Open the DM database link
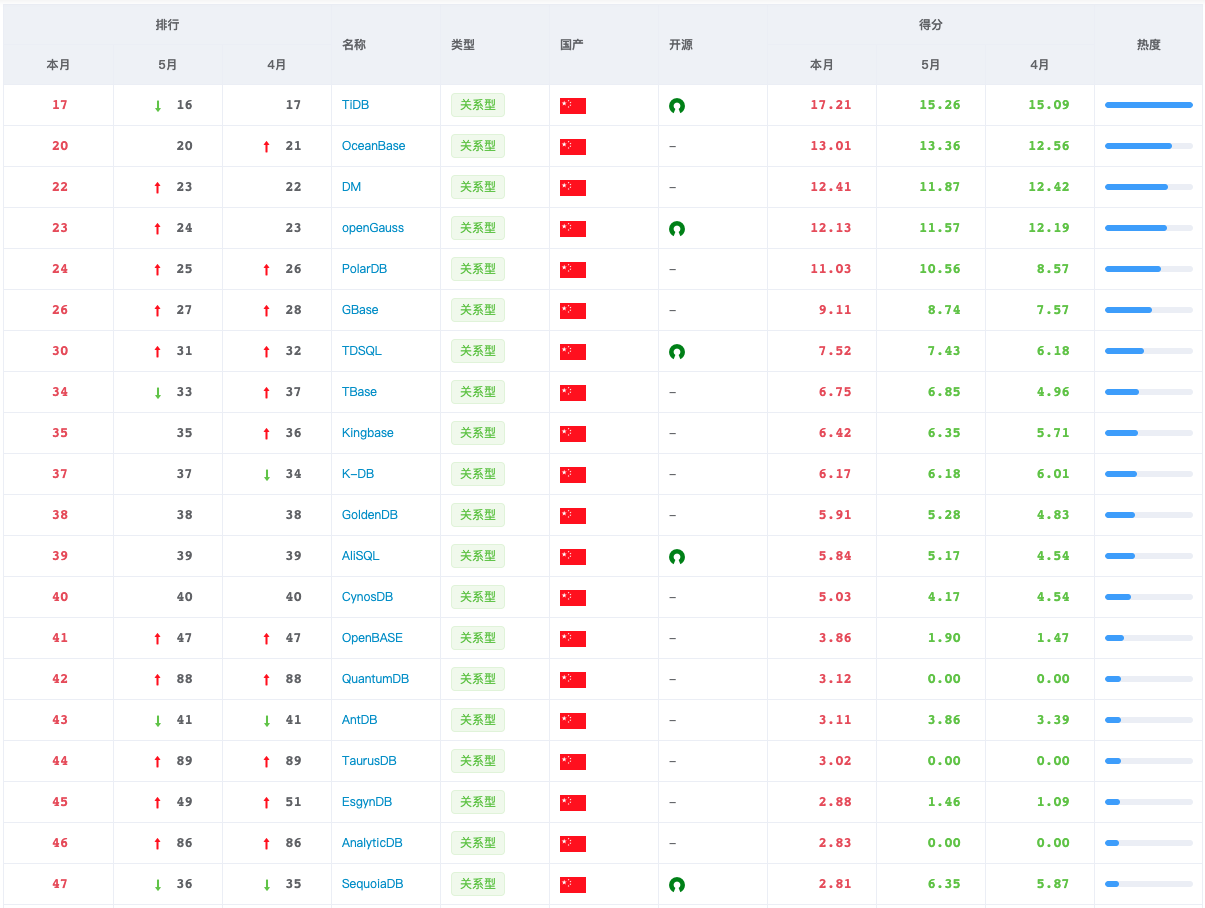 (x=352, y=187)
